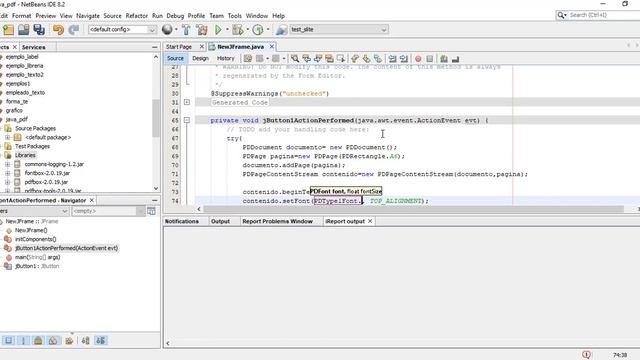Viewport: 640px width, 360px height.
Task: Open the test_site dropdown
Action: [339, 29]
